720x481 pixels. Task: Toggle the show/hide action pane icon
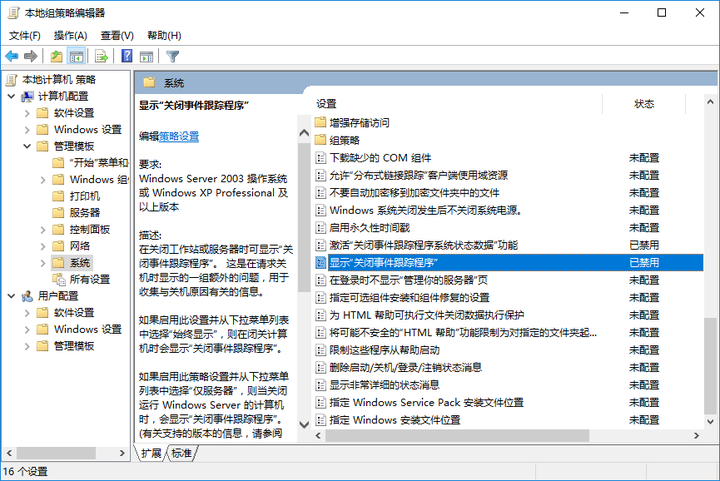[x=146, y=56]
